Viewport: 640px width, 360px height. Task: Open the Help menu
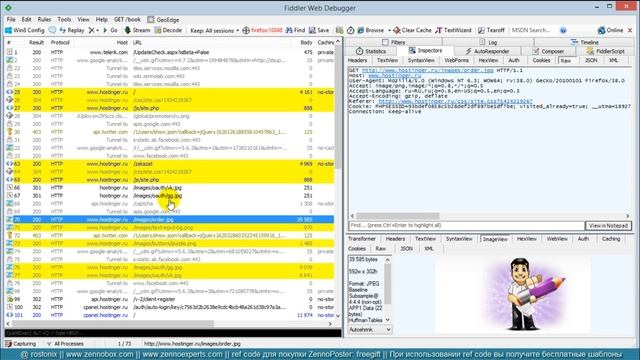point(102,20)
